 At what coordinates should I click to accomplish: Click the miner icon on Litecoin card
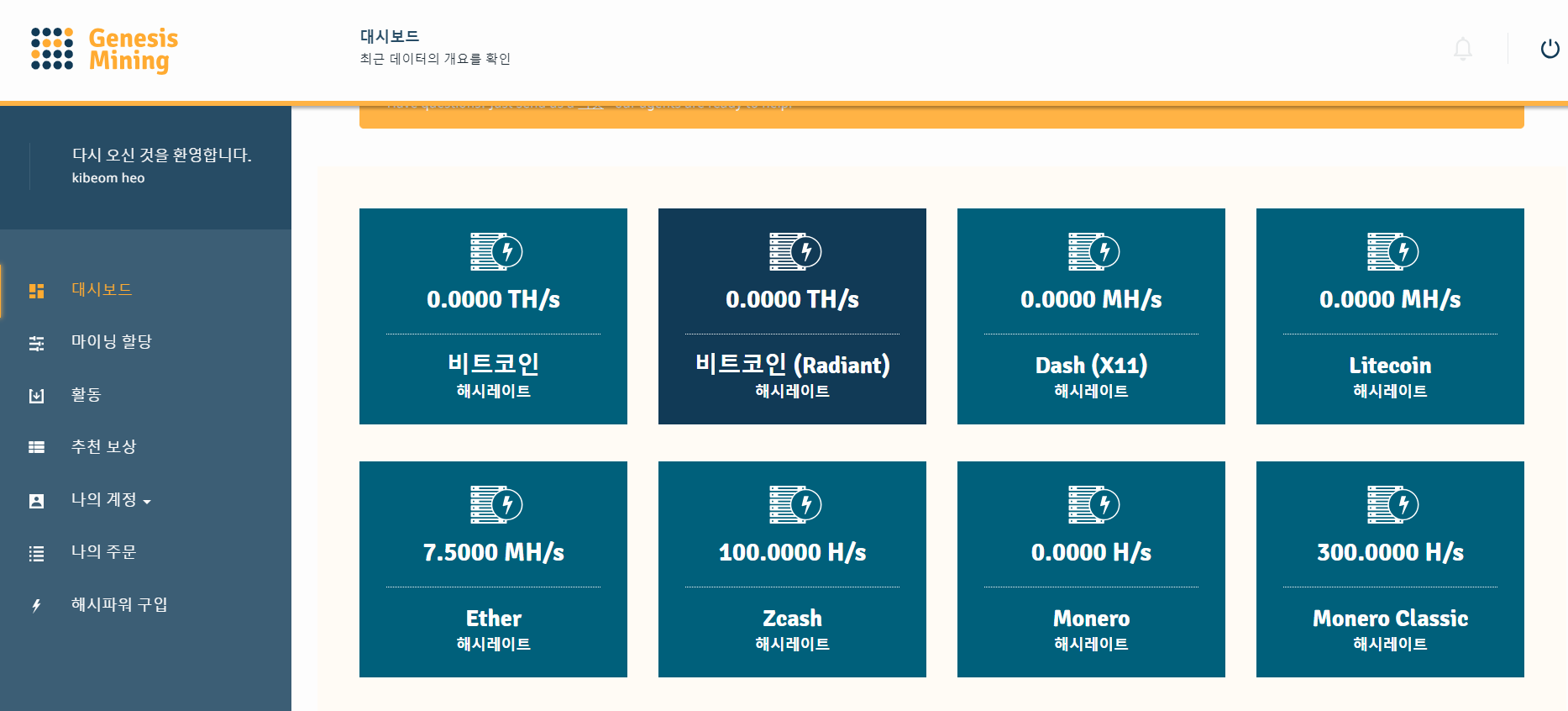[x=1392, y=251]
